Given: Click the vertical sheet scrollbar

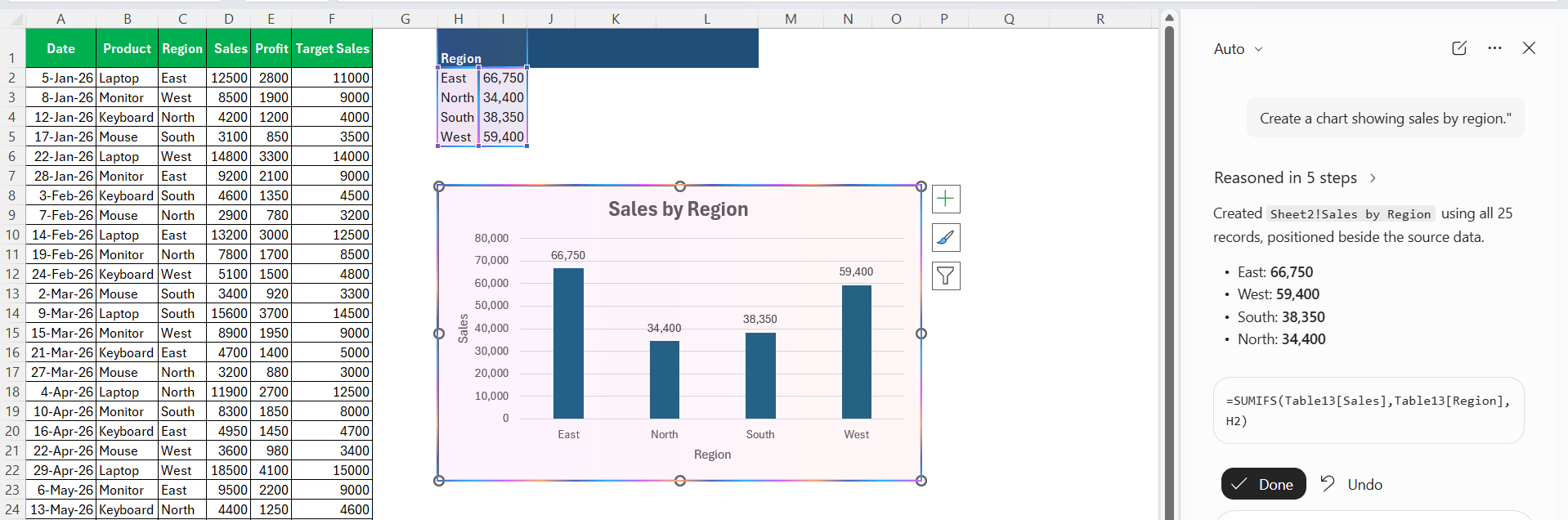Looking at the screenshot, I should pyautogui.click(x=1169, y=270).
